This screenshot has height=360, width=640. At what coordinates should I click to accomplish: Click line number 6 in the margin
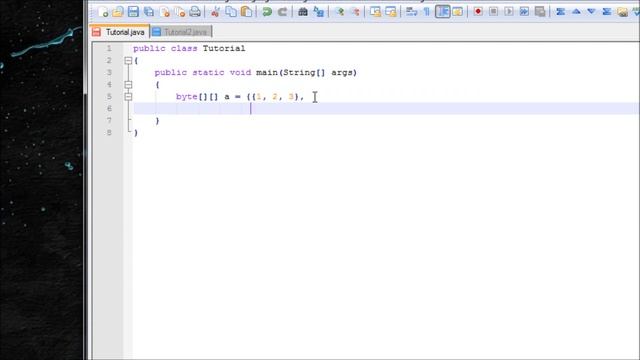(x=109, y=109)
